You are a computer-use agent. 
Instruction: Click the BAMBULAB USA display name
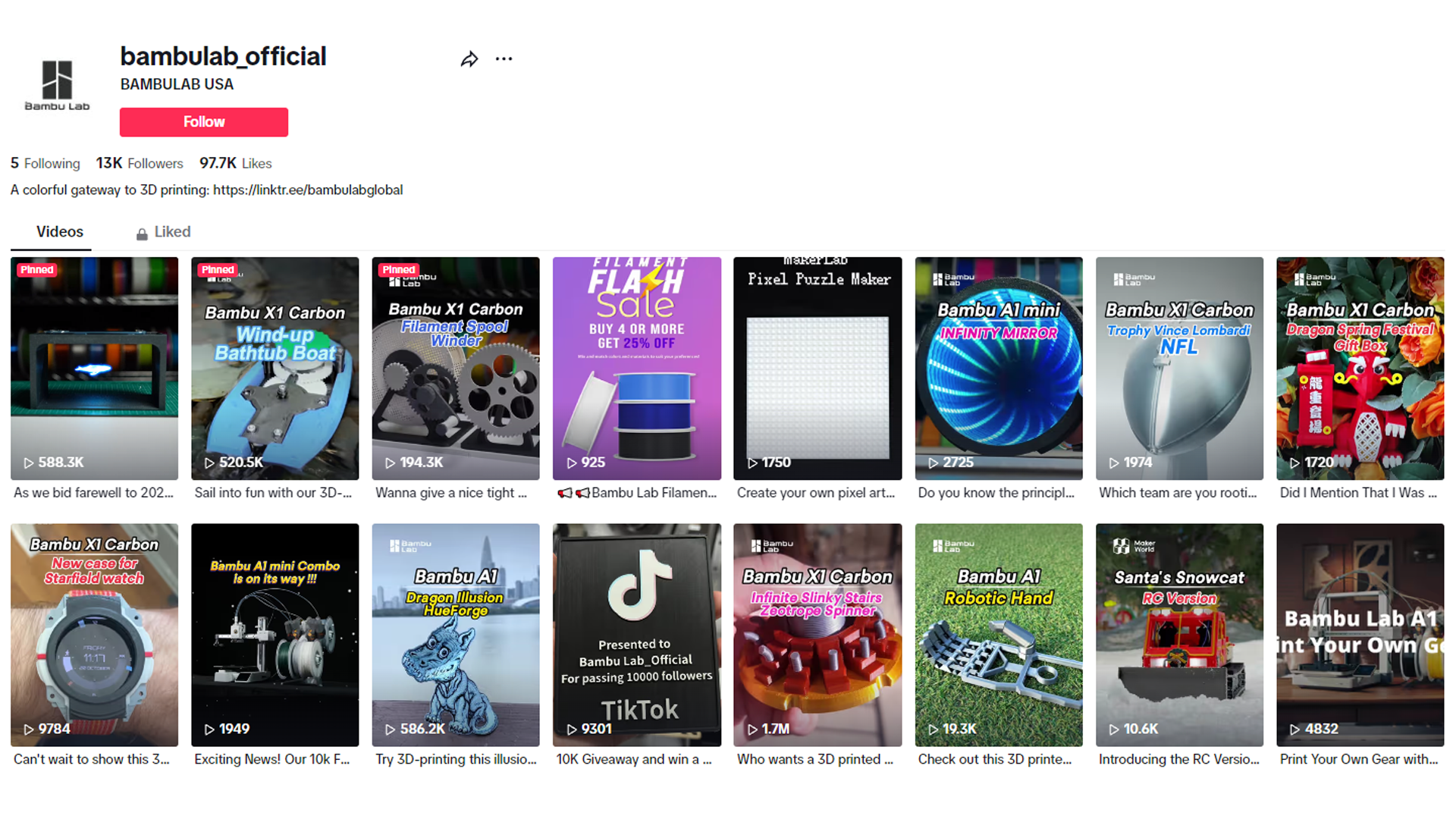[x=177, y=84]
